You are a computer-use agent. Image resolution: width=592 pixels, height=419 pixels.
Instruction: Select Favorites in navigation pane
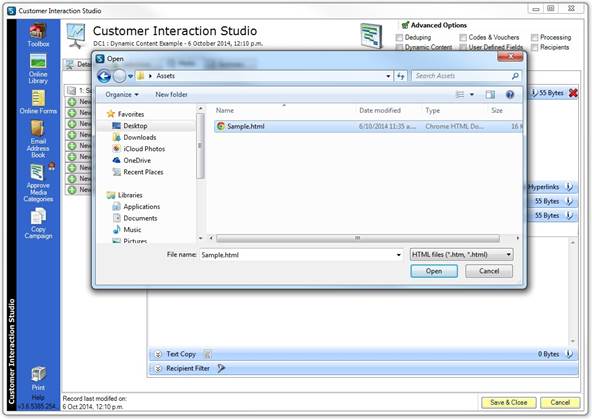click(126, 114)
